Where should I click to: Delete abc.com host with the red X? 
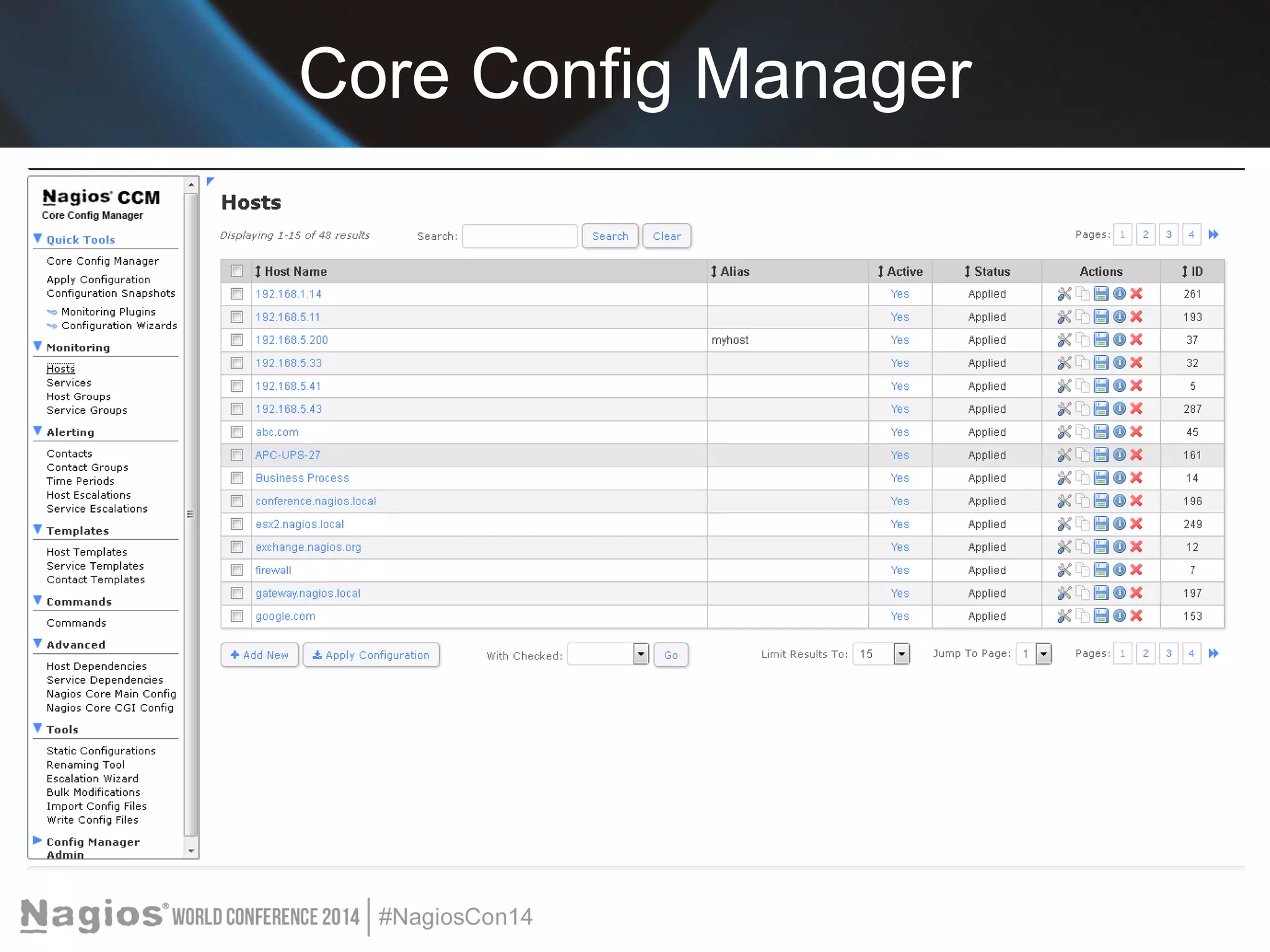coord(1136,432)
